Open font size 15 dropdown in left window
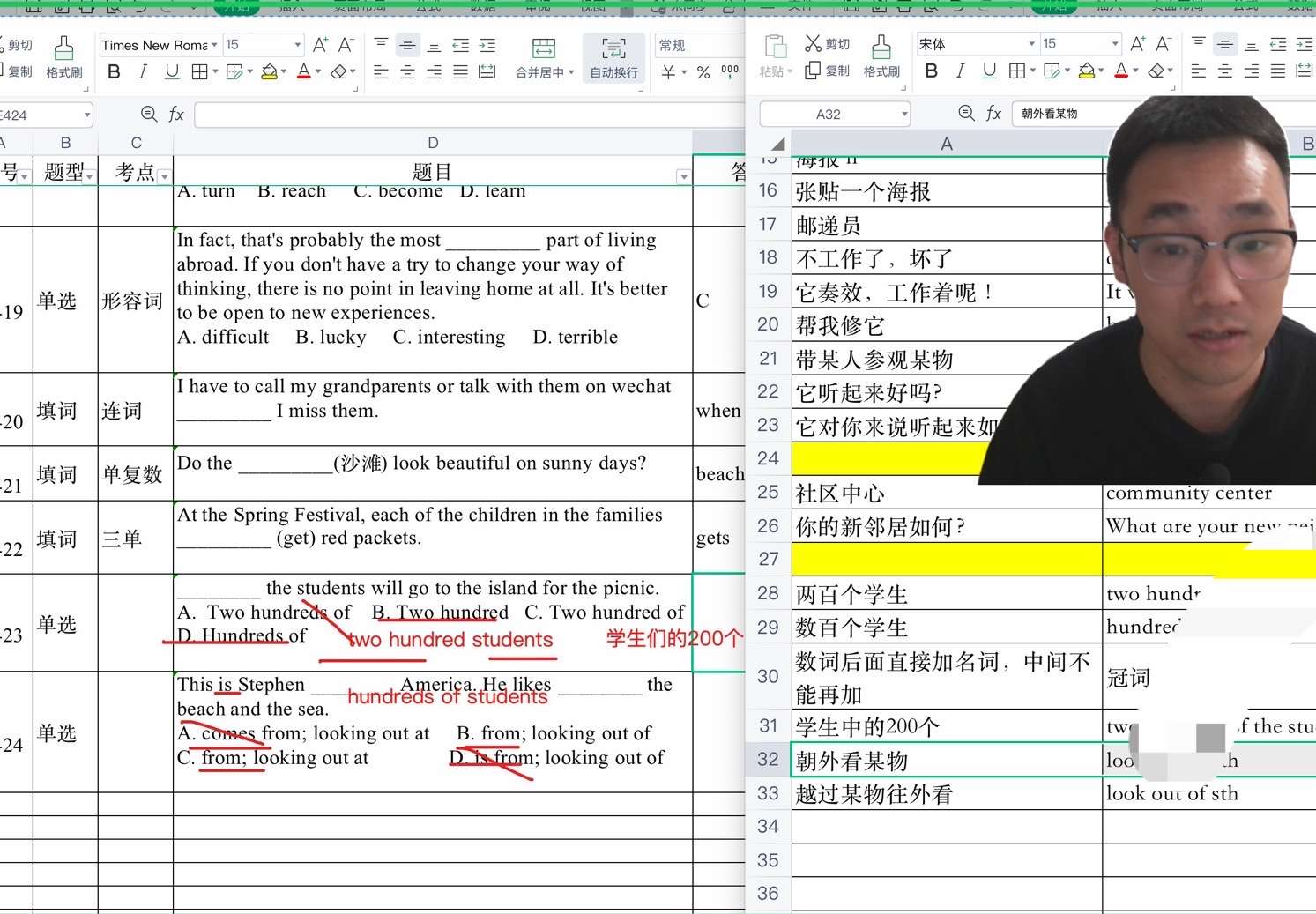This screenshot has height=914, width=1316. (x=298, y=45)
